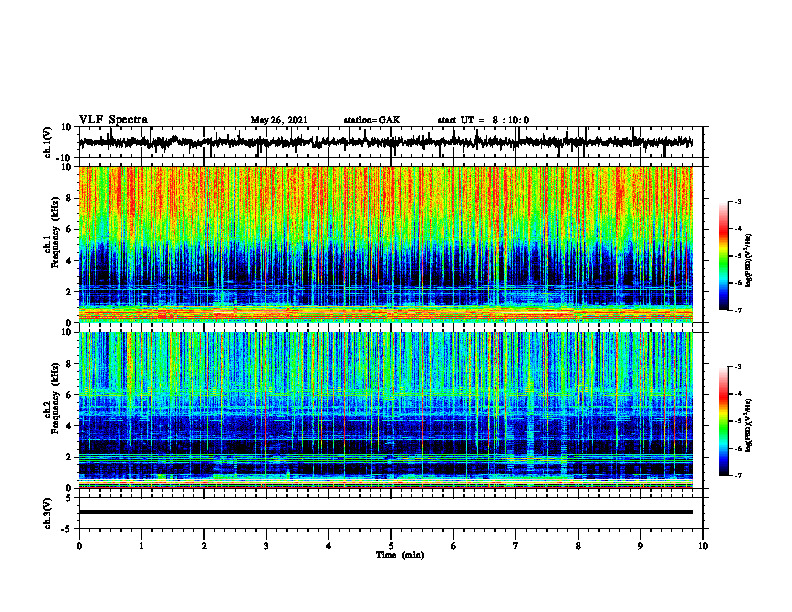Click the "station=GAK" header label
This screenshot has height=612, width=792.
372,120
